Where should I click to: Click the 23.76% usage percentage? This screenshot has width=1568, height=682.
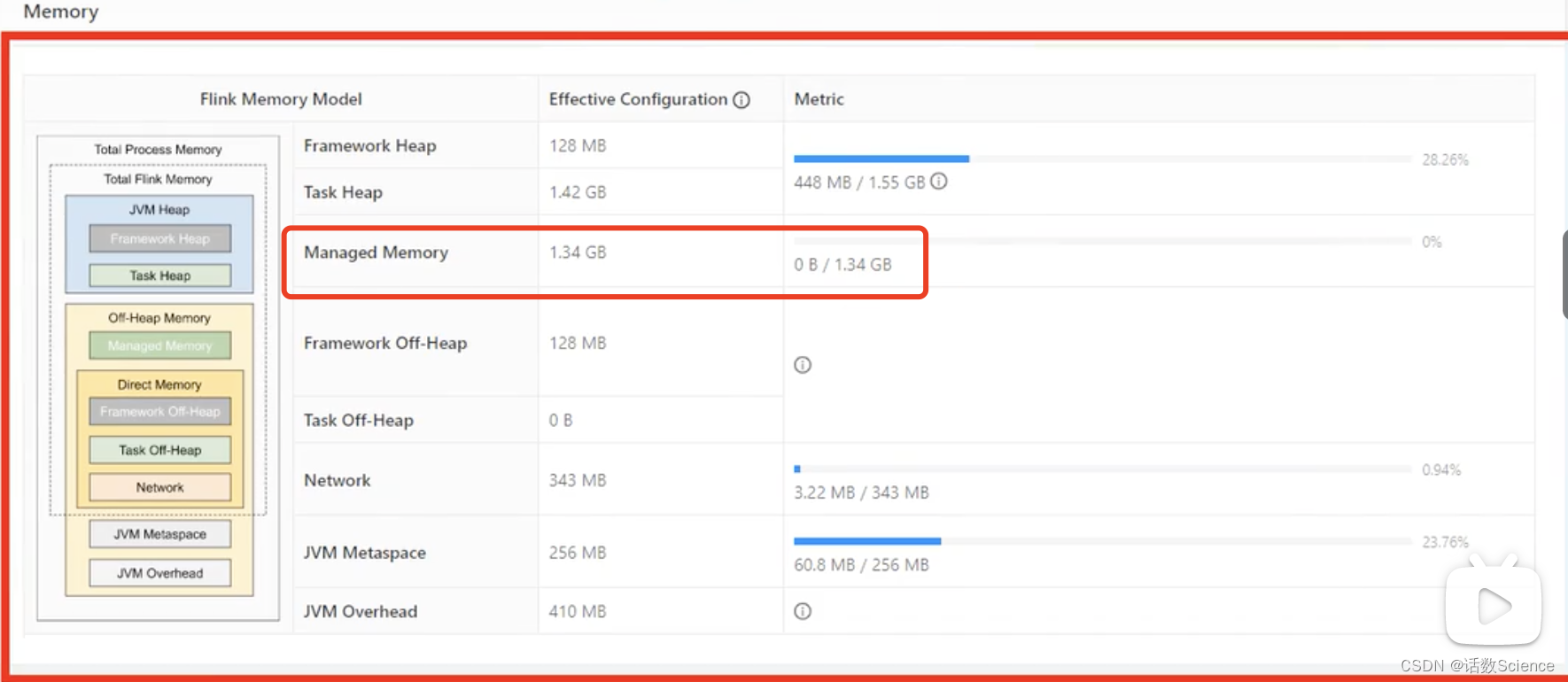pos(1445,541)
